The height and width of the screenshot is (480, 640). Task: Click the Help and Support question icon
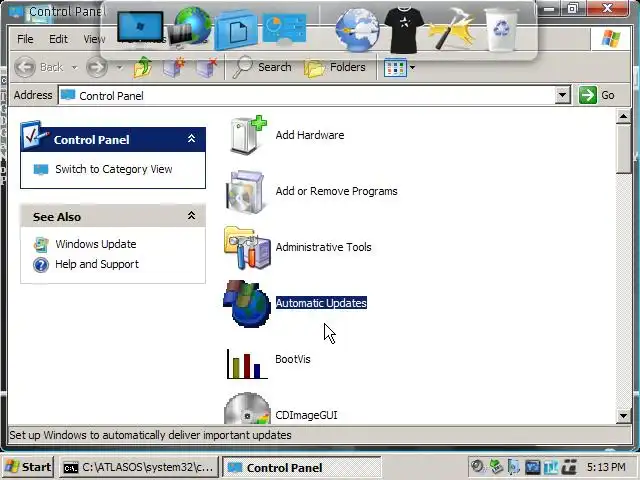41,265
